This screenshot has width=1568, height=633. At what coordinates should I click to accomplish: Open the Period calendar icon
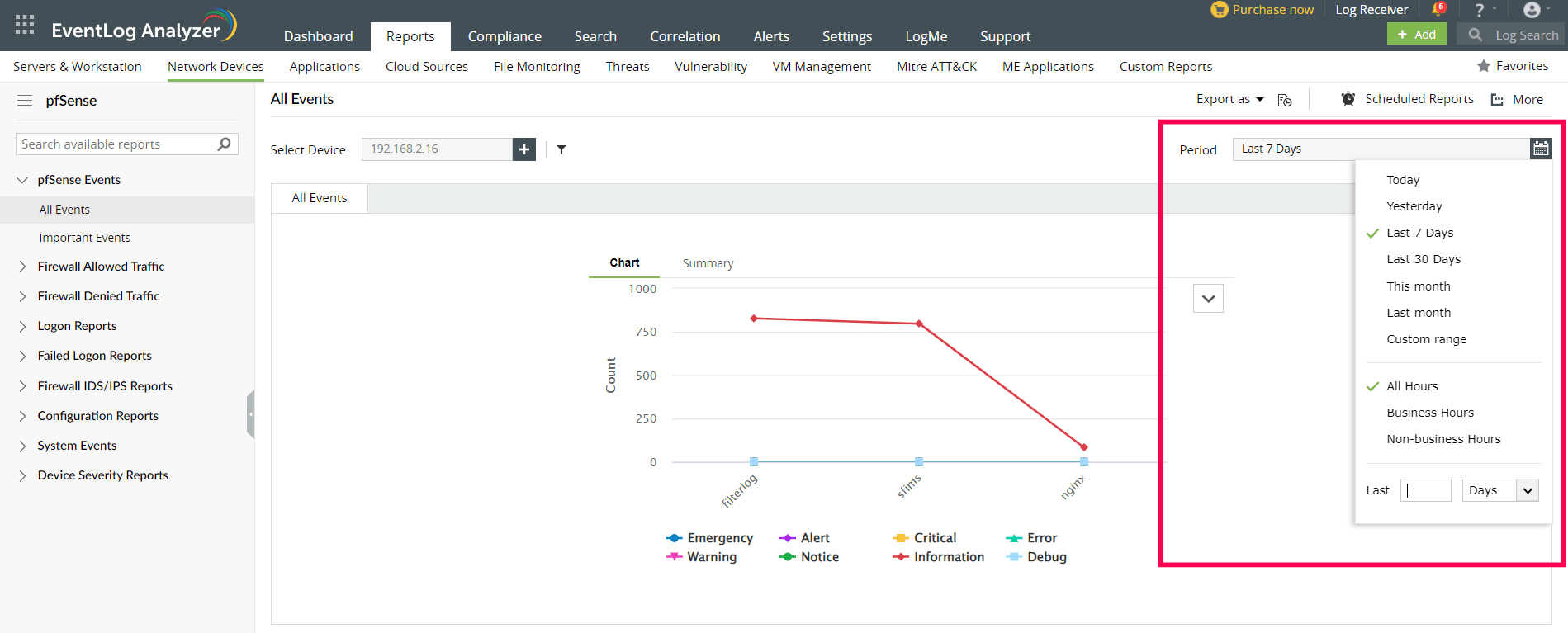click(1541, 149)
